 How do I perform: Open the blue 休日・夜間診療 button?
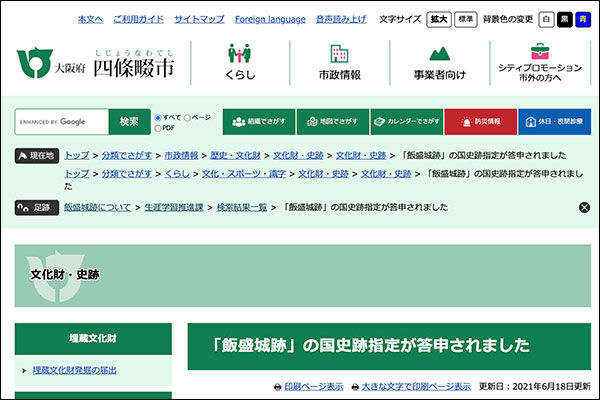coord(554,122)
